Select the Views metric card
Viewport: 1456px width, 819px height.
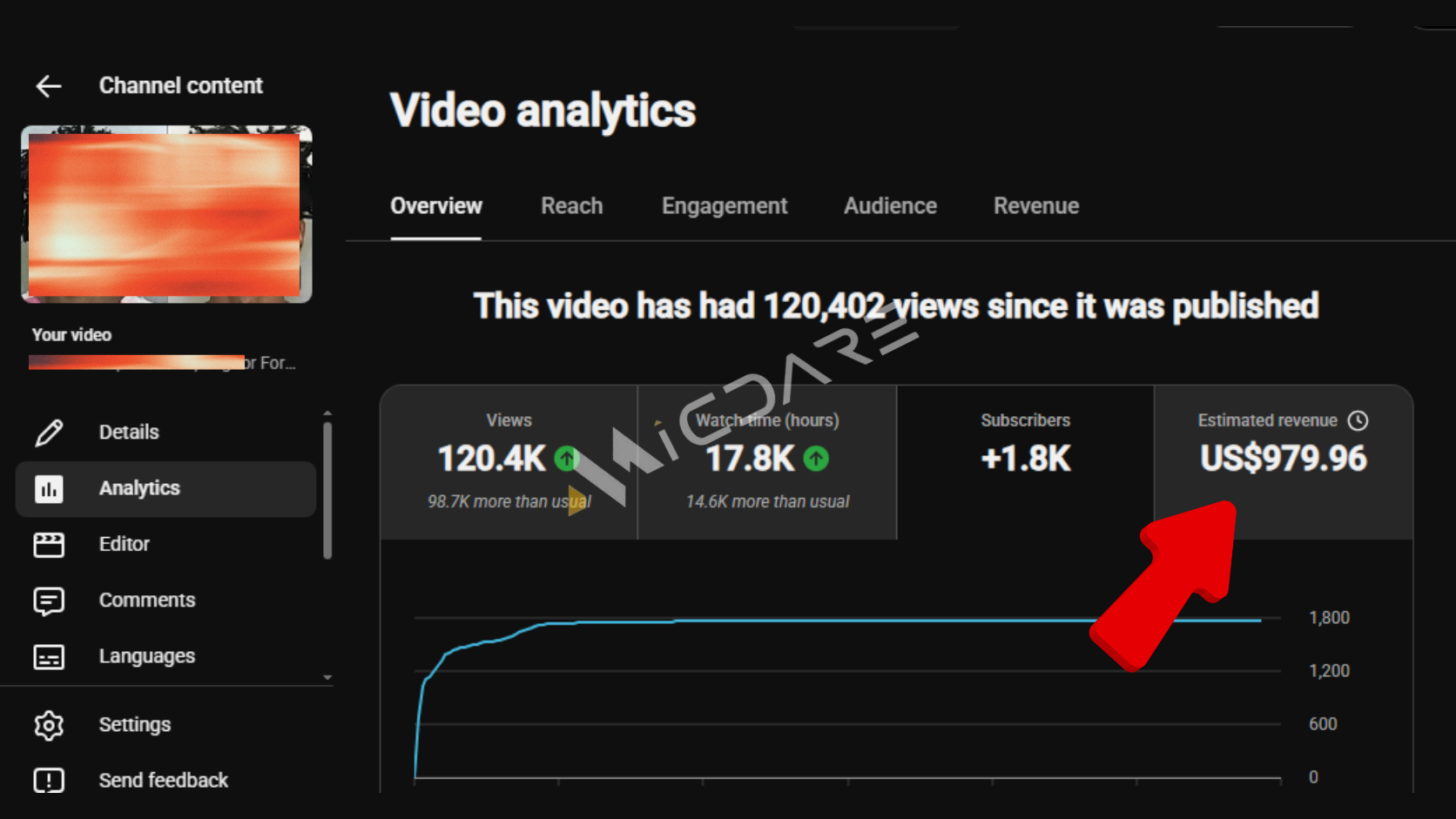click(509, 462)
